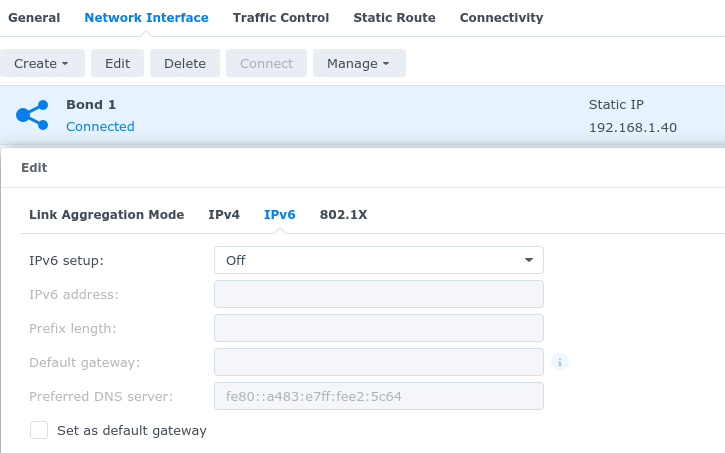Expand the Manage dropdown button
725x453 pixels.
pyautogui.click(x=358, y=63)
